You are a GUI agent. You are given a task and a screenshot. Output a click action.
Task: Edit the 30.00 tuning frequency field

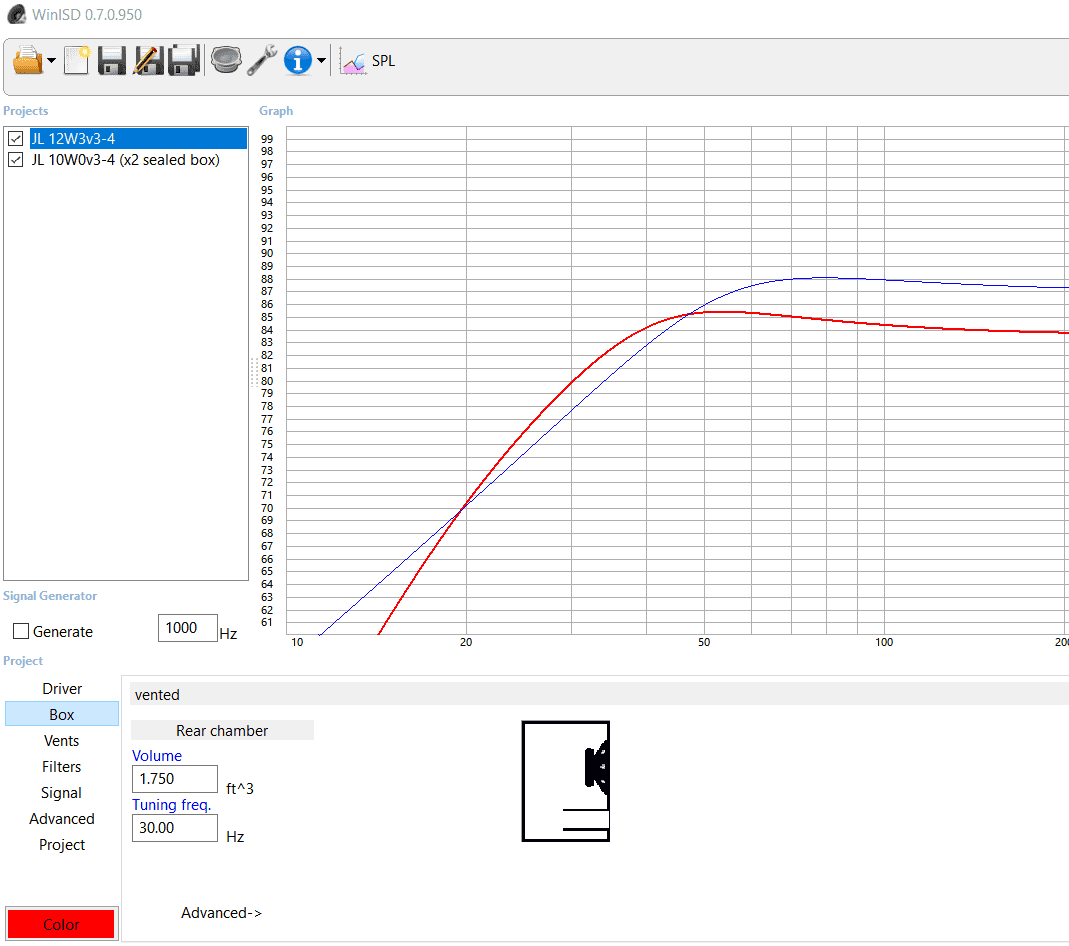click(x=175, y=828)
